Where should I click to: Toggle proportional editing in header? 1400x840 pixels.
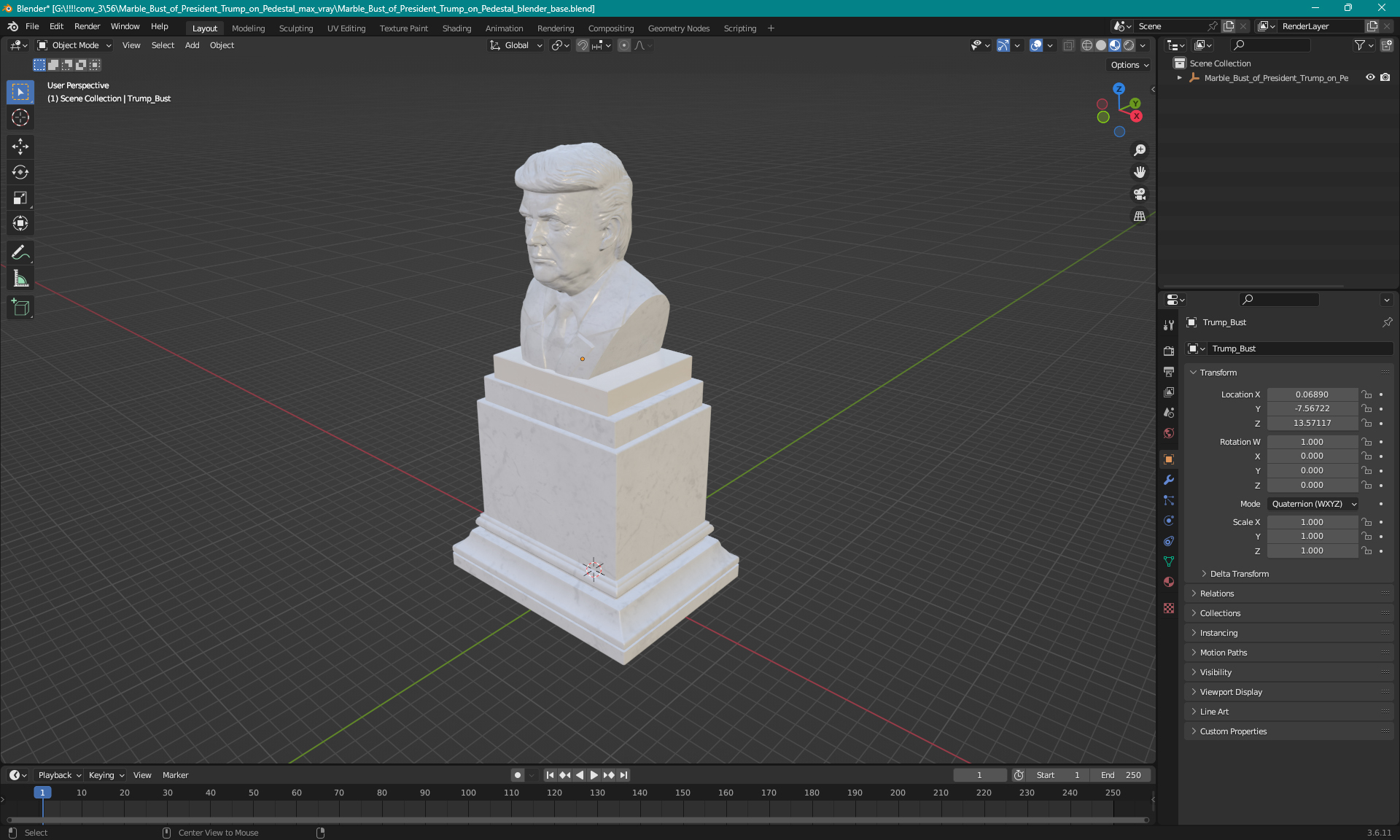[x=624, y=45]
